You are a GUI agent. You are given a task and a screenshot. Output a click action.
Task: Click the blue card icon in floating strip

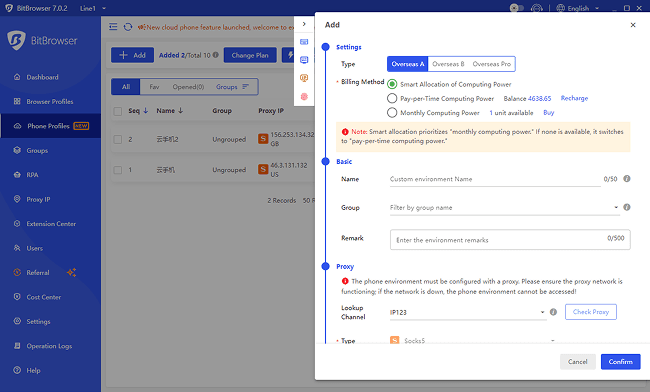pos(304,42)
